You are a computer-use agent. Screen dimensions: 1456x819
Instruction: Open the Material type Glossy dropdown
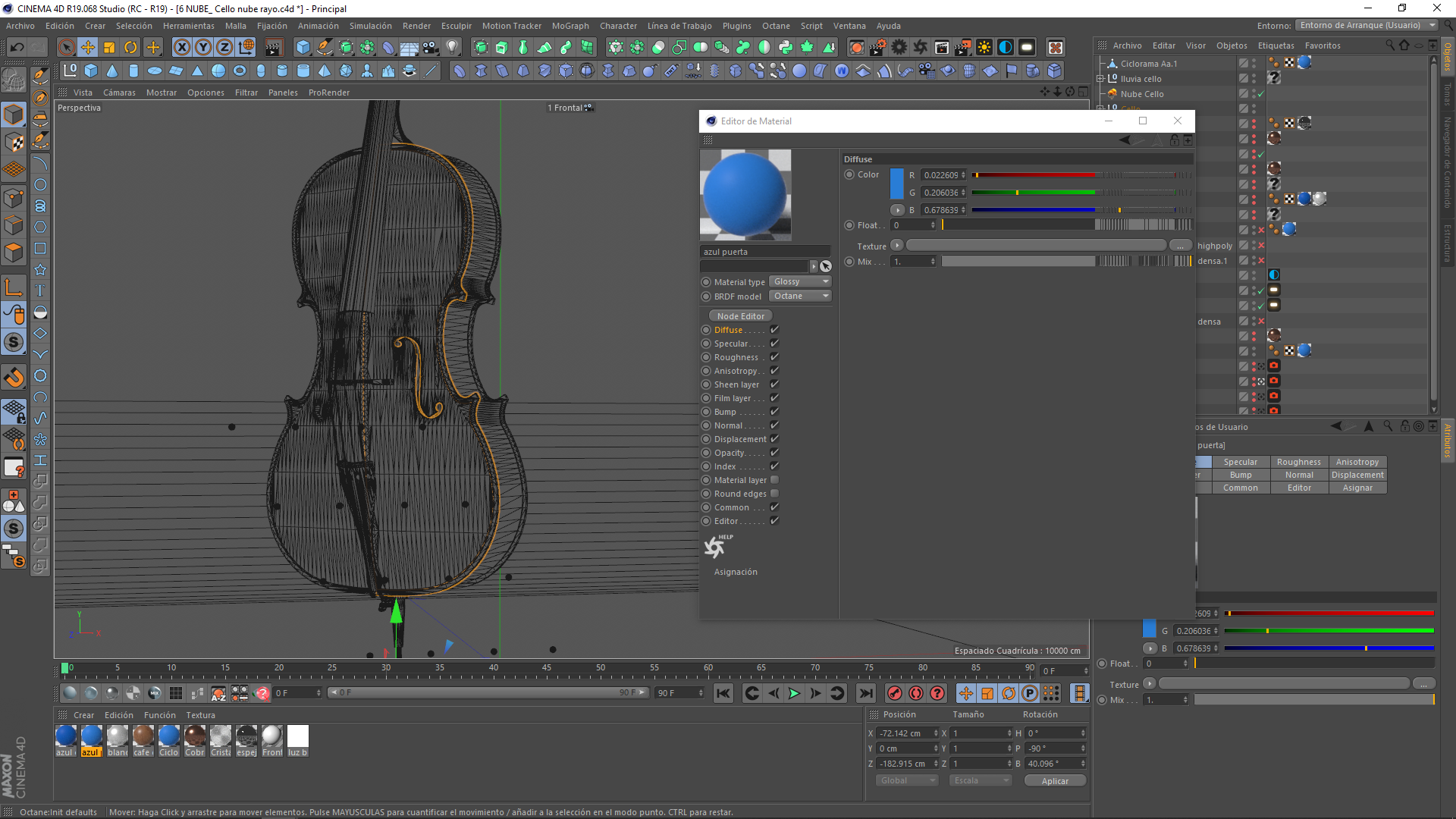[x=801, y=281]
